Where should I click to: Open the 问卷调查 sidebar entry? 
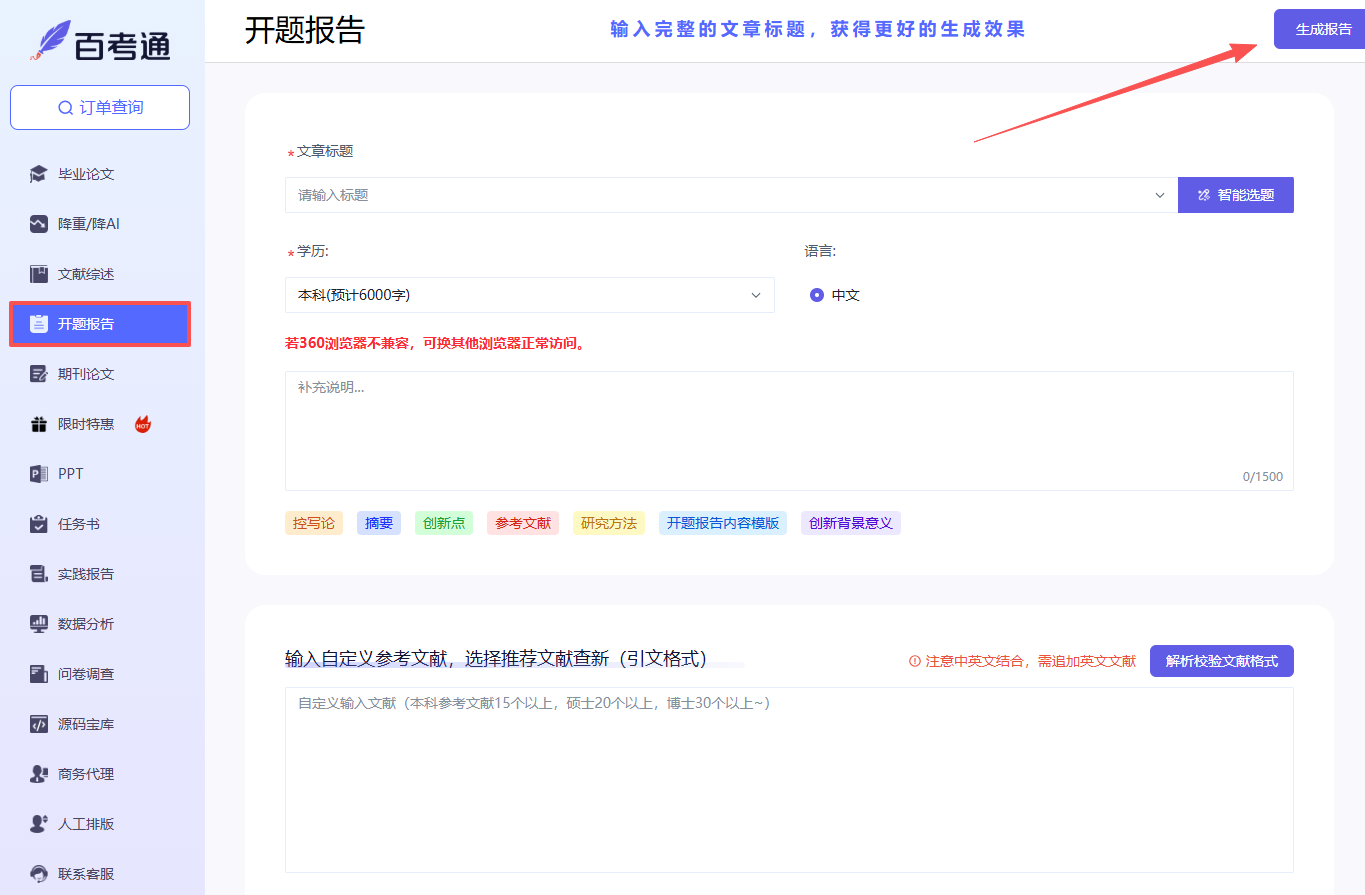tap(86, 674)
